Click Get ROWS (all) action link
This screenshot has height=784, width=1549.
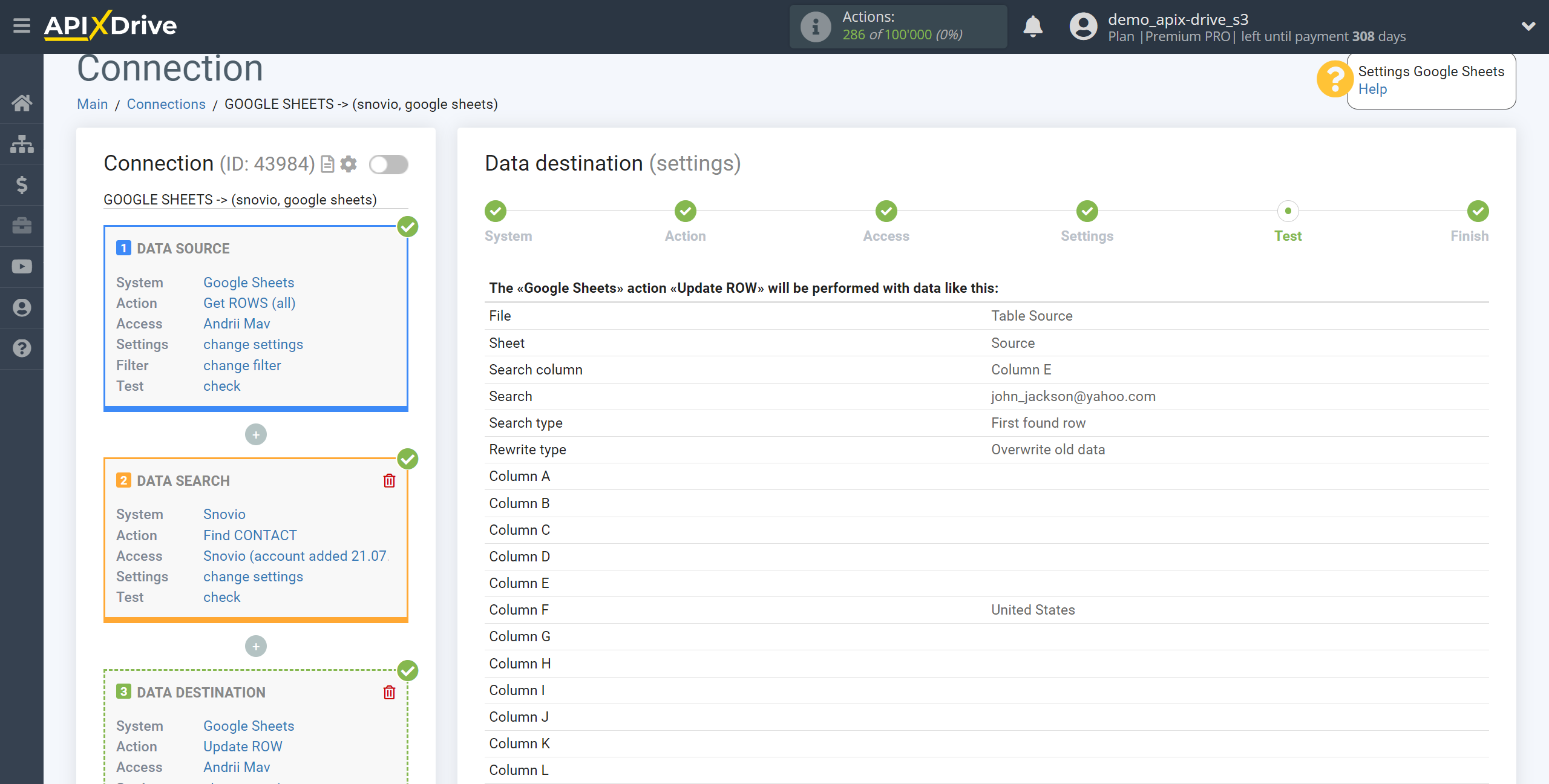coord(249,303)
